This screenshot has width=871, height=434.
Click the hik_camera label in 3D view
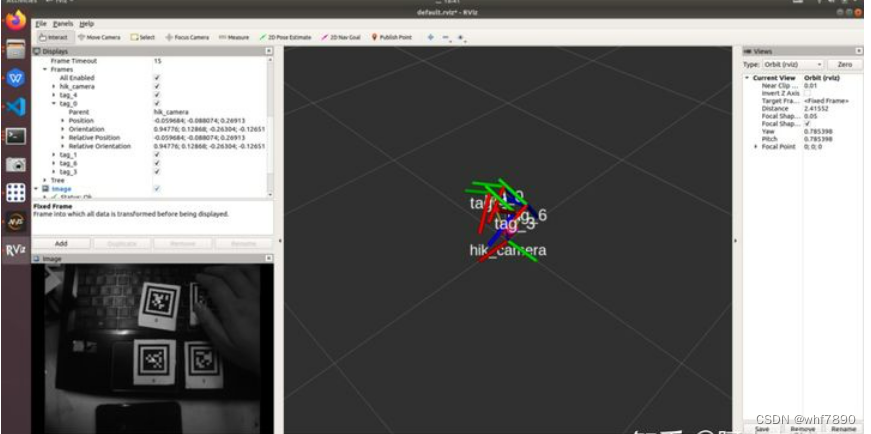[x=508, y=250]
